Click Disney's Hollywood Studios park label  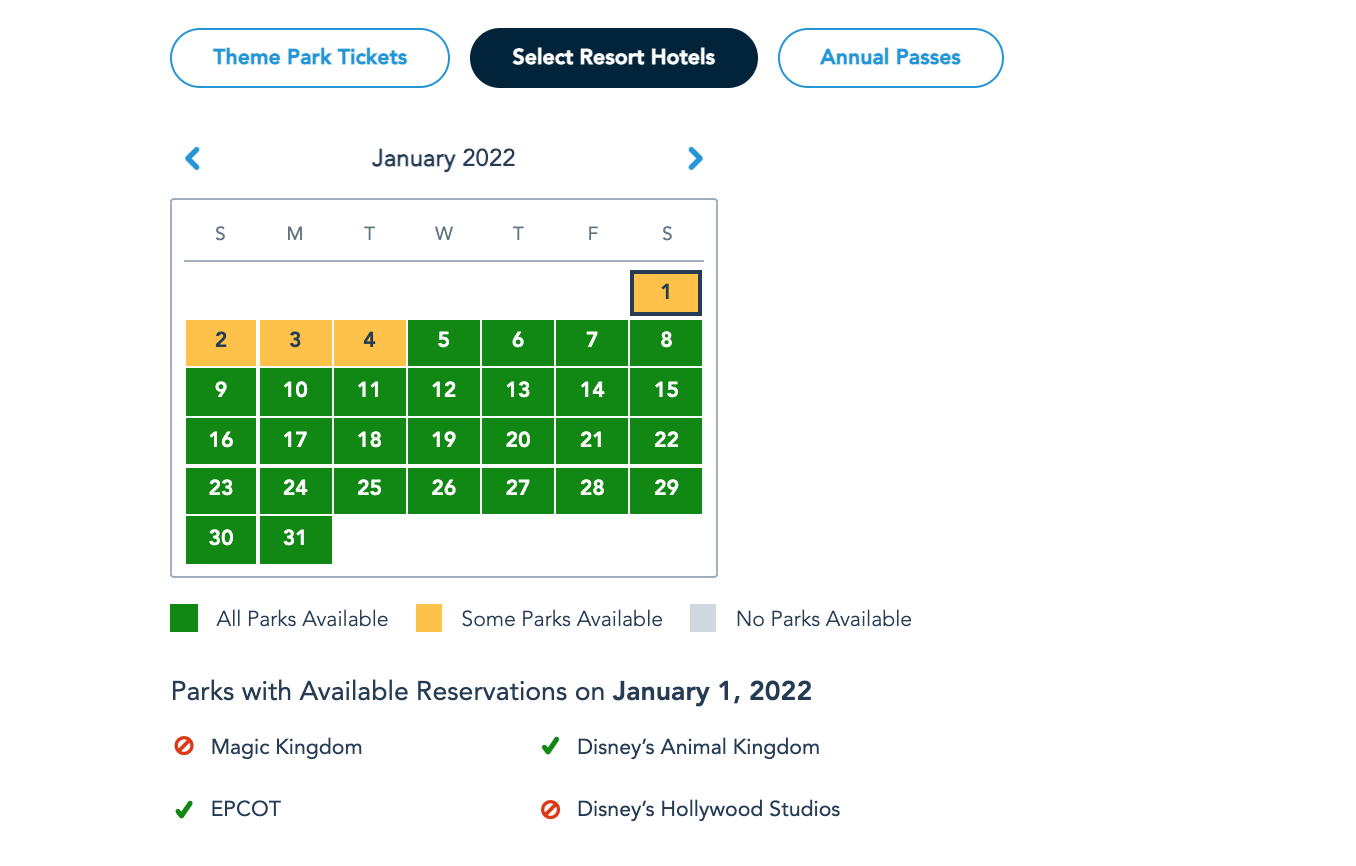708,809
